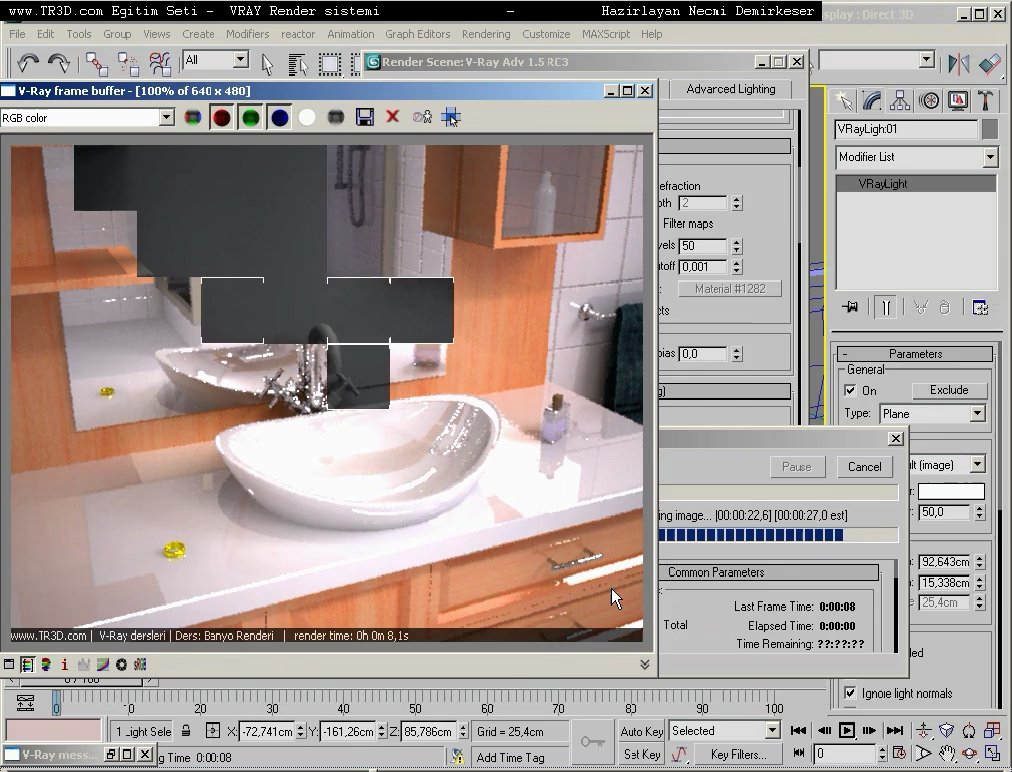Image resolution: width=1012 pixels, height=772 pixels.
Task: Uncheck Ignore light normals checkbox
Action: click(850, 693)
